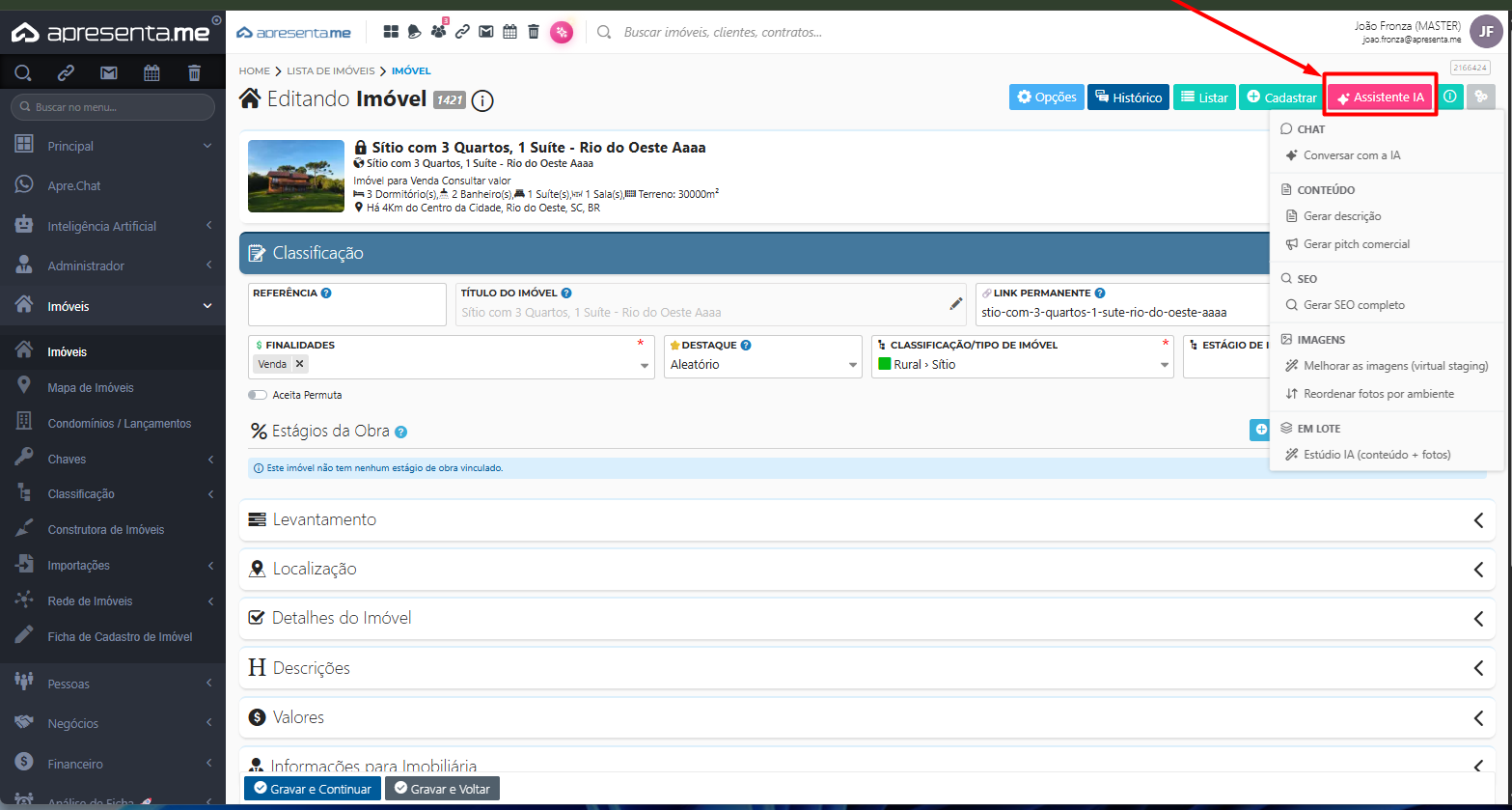This screenshot has height=810, width=1512.
Task: Click the chain link icon in top toolbar
Action: [x=462, y=32]
